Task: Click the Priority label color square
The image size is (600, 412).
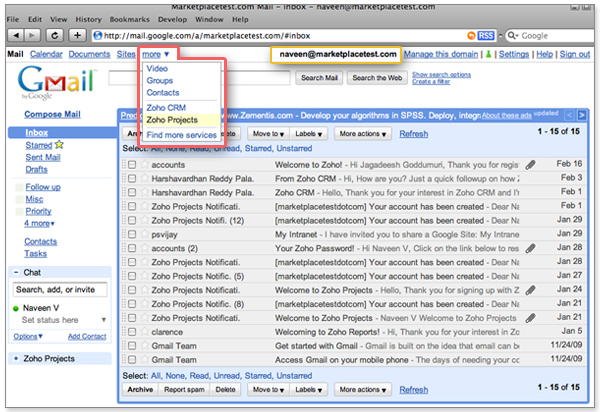Action: (19, 212)
